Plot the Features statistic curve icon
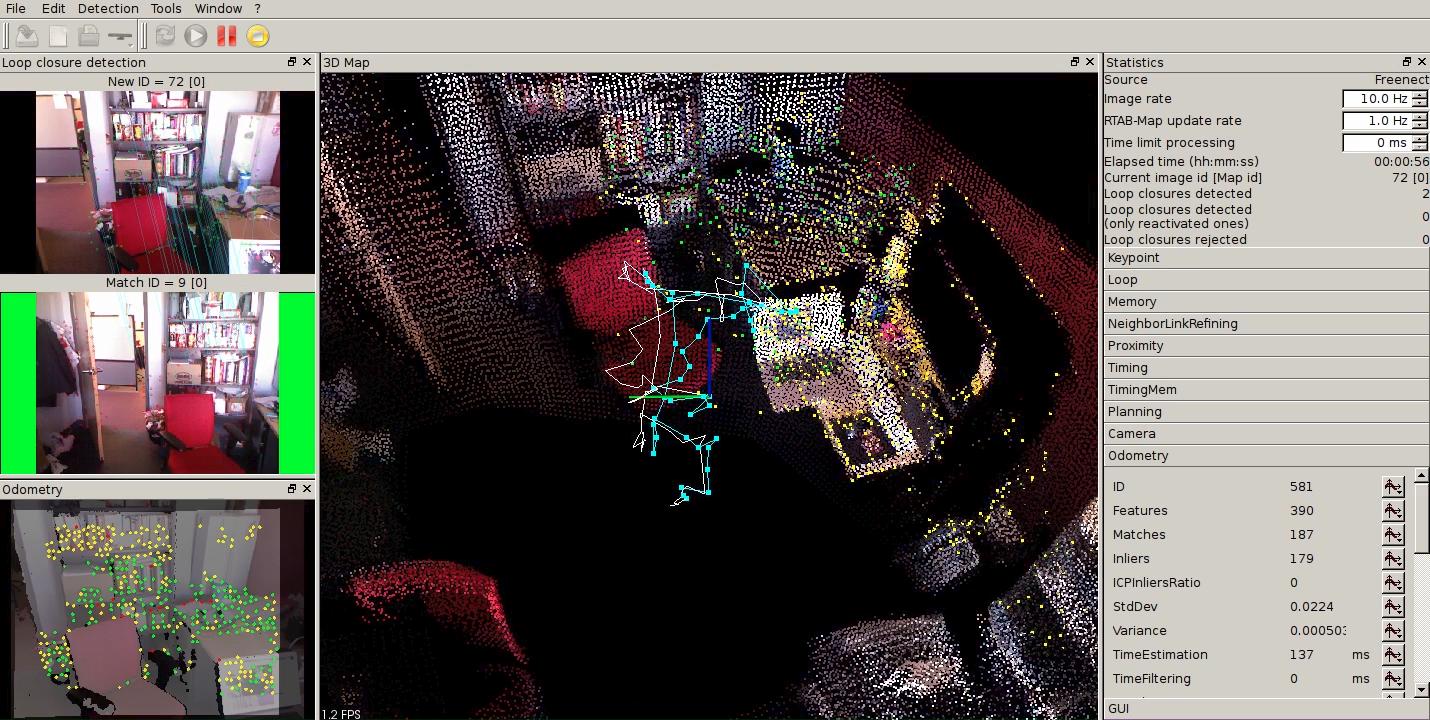The width and height of the screenshot is (1430, 720). click(x=1392, y=511)
